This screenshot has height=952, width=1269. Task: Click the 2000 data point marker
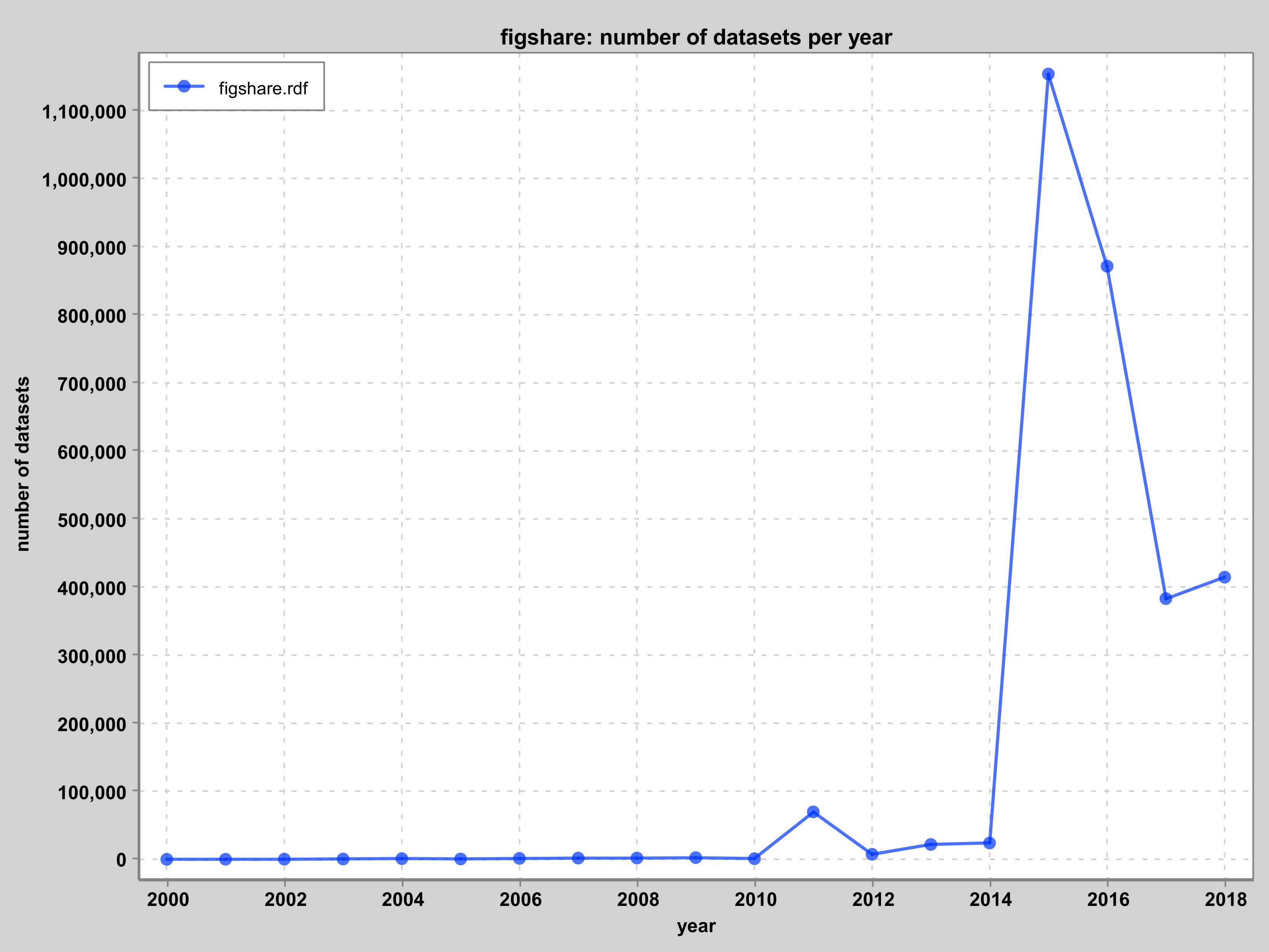167,859
